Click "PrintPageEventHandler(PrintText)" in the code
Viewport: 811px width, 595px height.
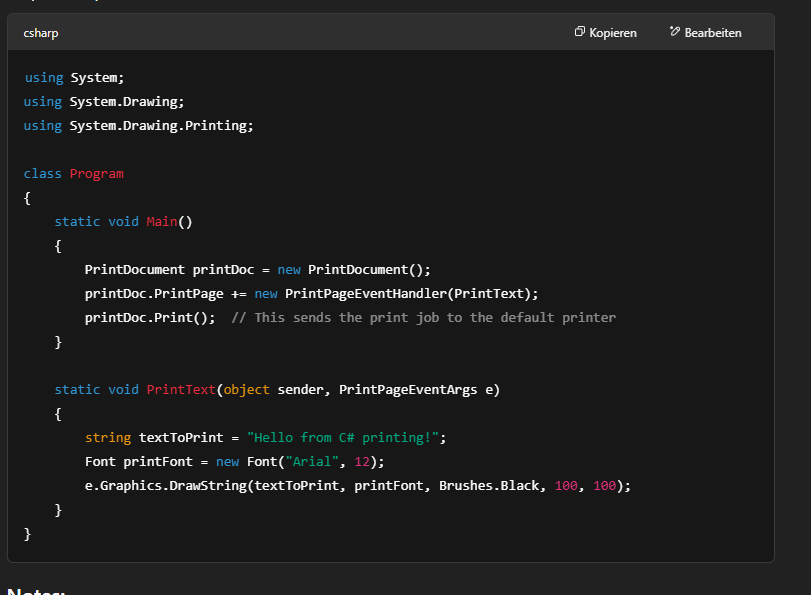408,294
